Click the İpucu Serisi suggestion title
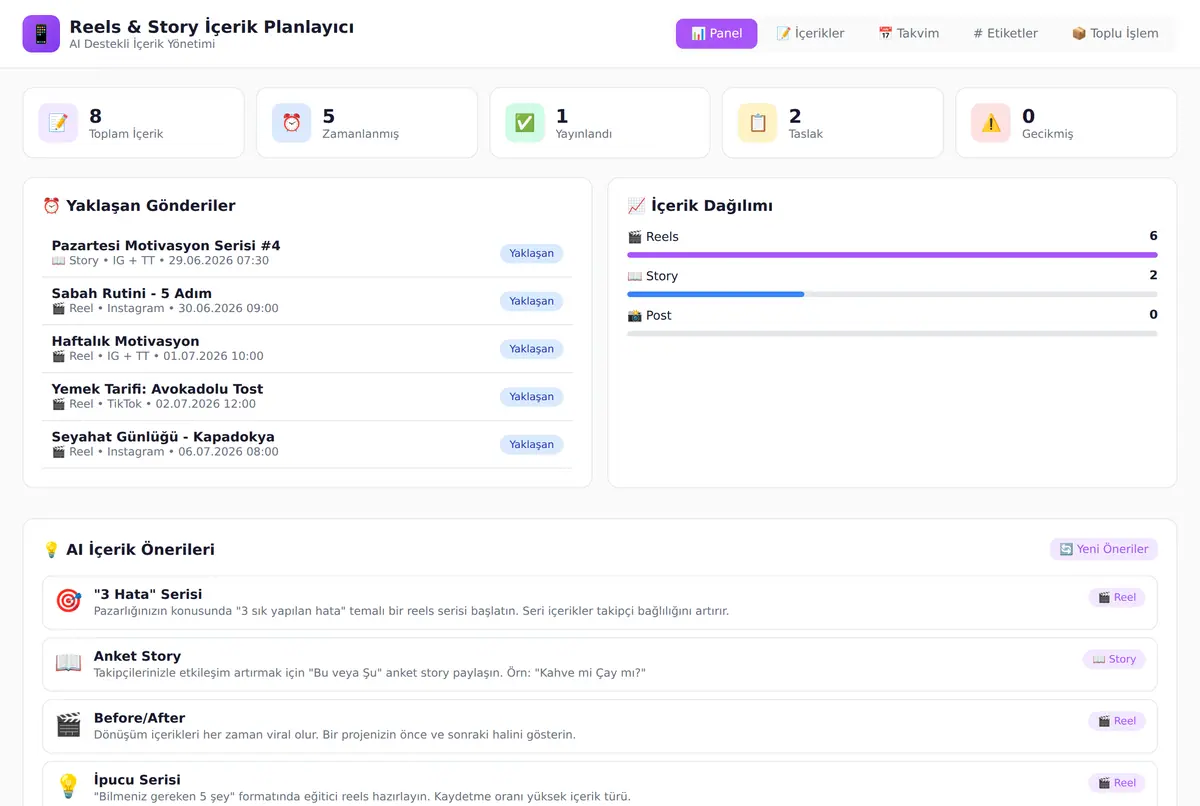1200x806 pixels. [137, 780]
